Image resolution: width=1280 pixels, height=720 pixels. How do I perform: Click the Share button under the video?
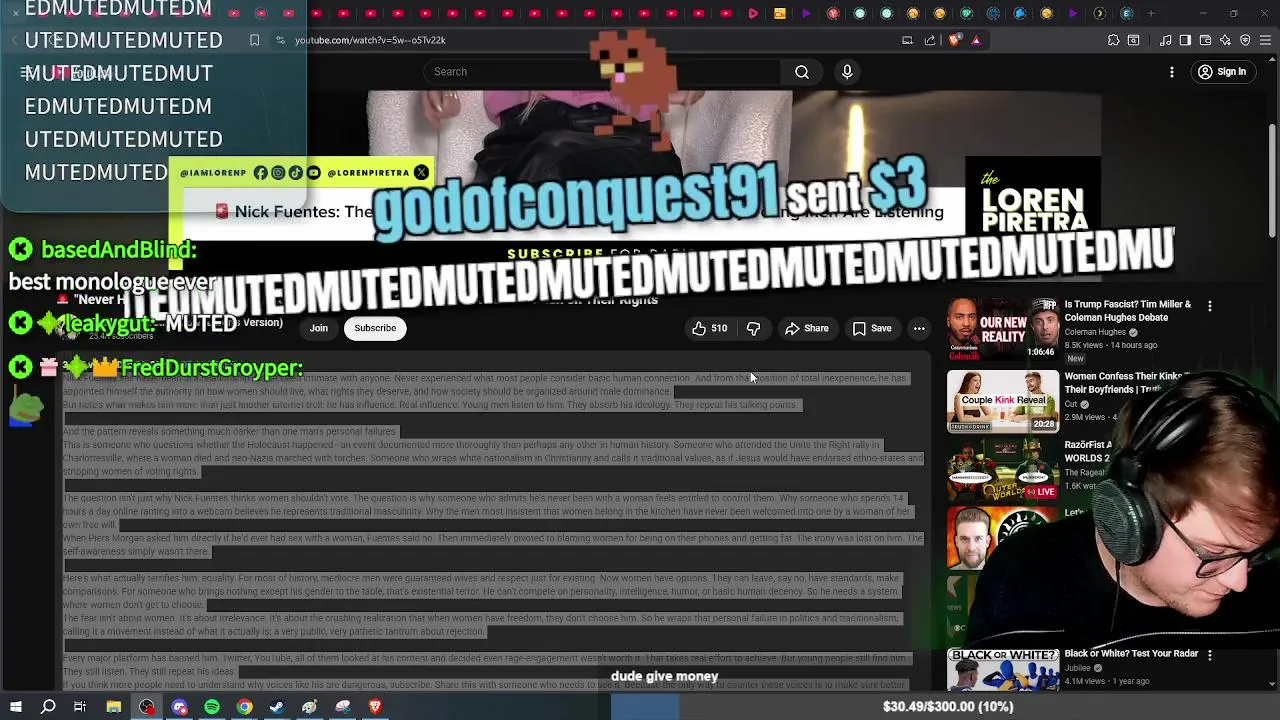tap(807, 328)
